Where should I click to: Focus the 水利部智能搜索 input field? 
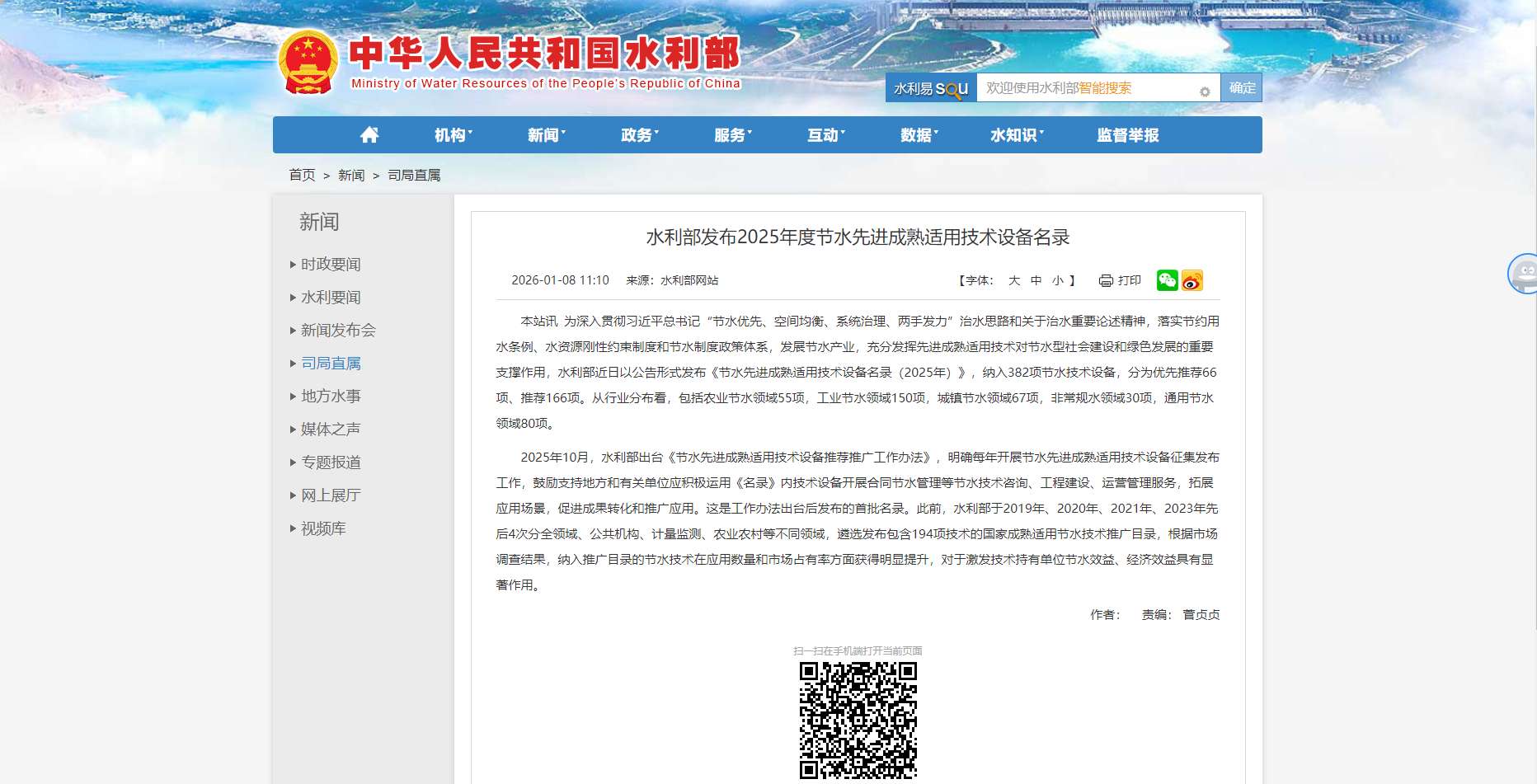(1087, 88)
